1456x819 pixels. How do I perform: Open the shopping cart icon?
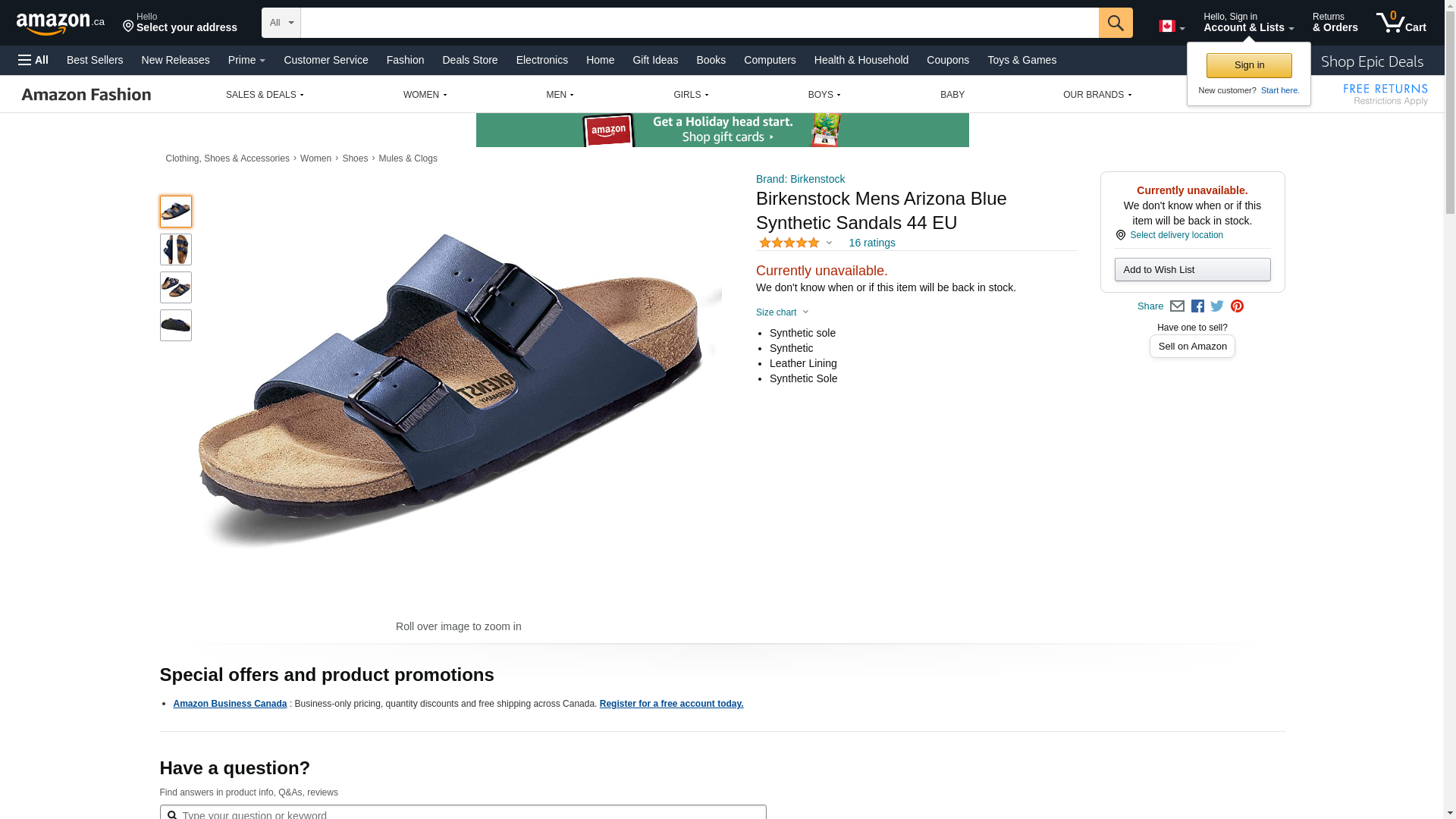tap(1401, 23)
